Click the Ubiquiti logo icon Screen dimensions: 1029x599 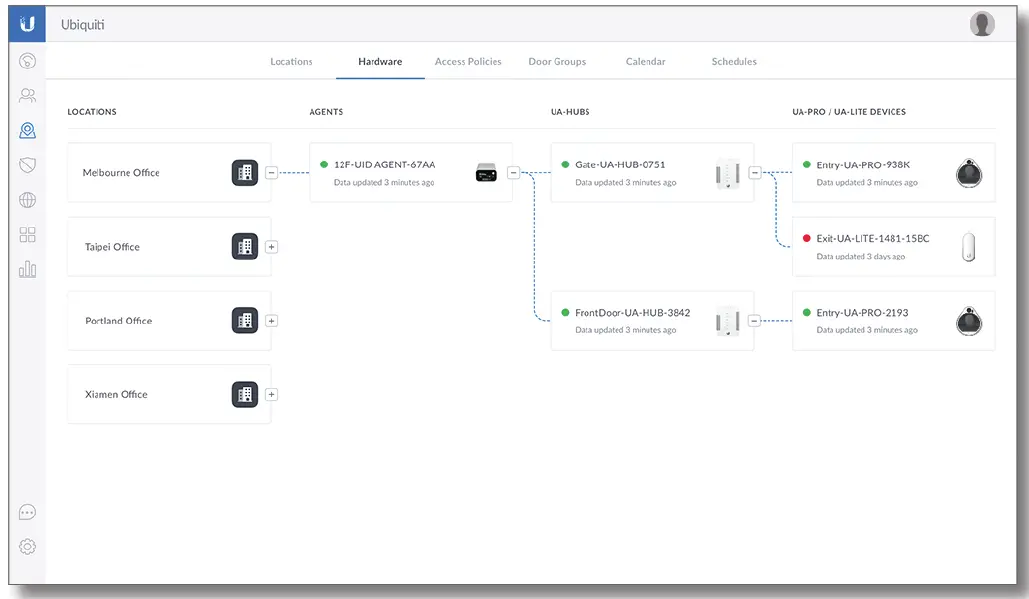[27, 24]
